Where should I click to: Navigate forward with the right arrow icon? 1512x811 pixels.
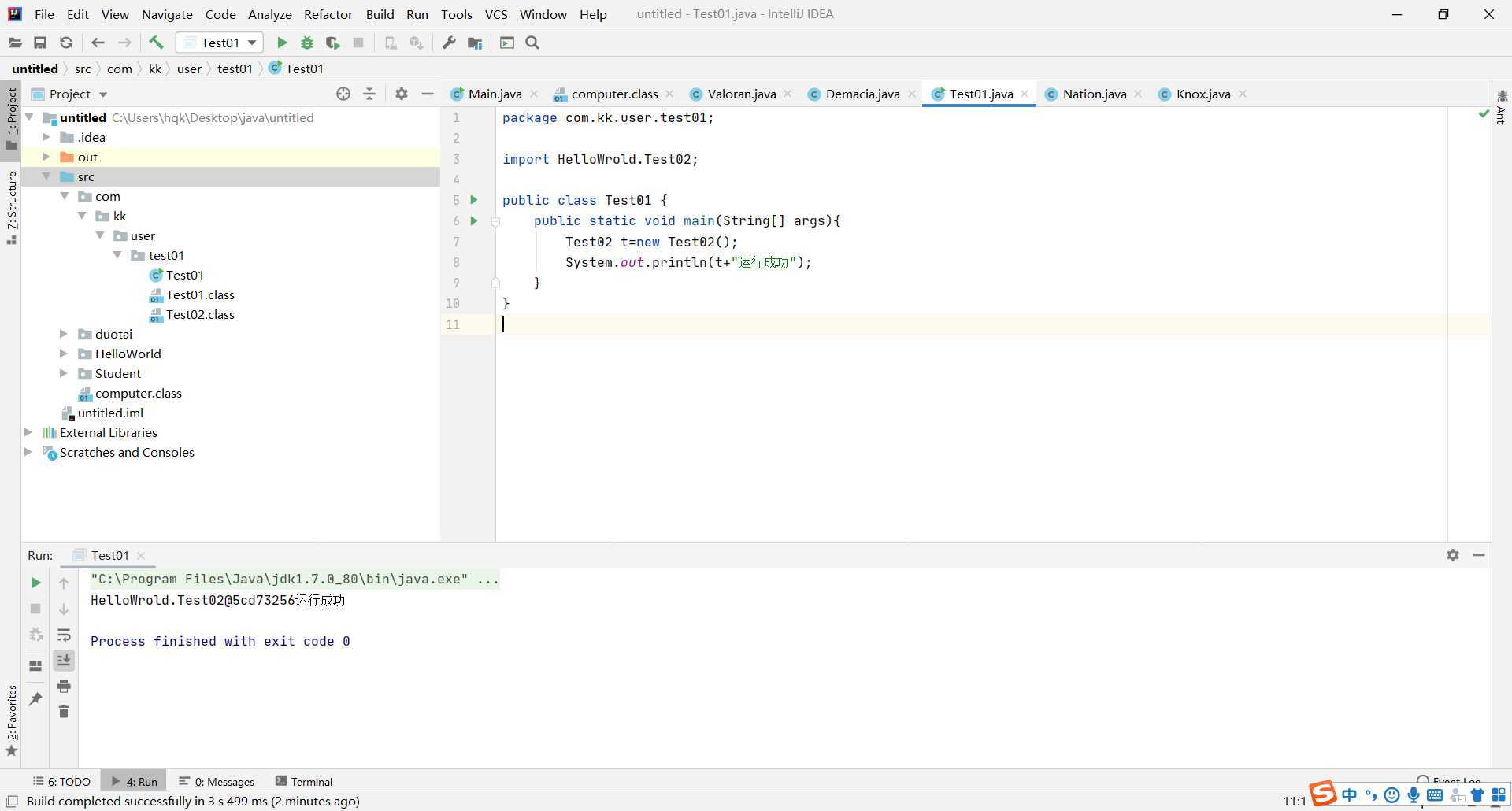124,43
